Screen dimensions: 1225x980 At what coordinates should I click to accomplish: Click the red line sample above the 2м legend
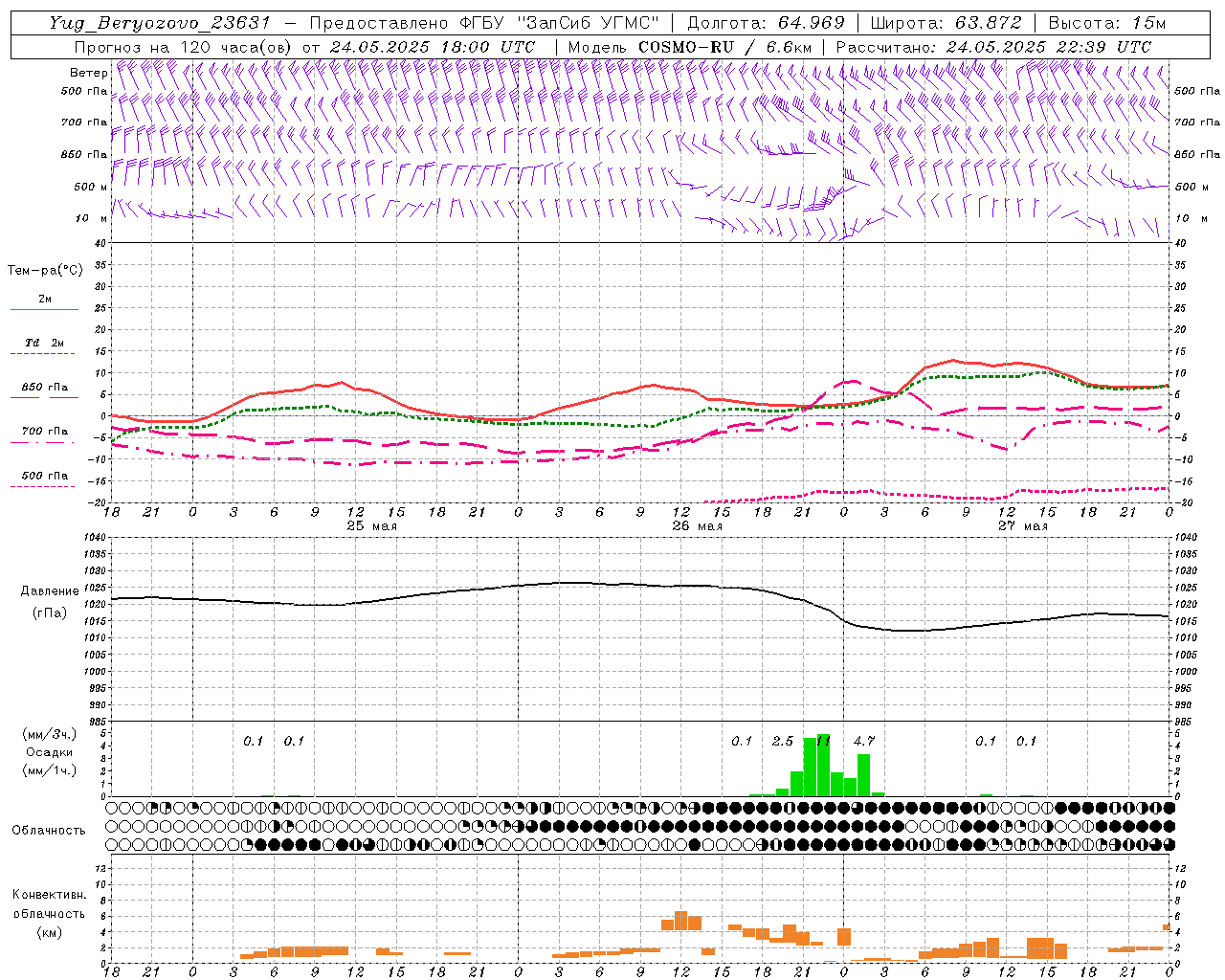(44, 310)
